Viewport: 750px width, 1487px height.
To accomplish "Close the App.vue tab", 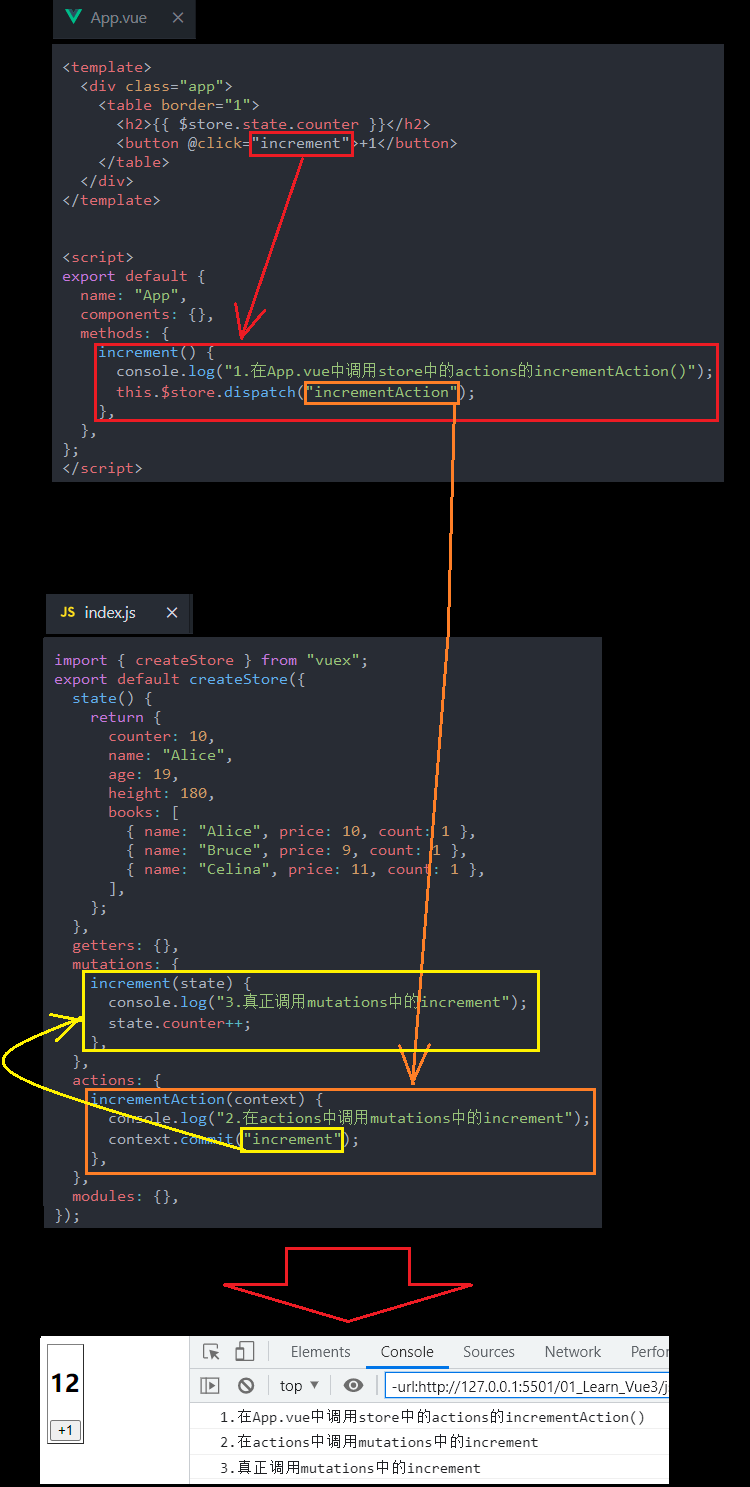I will click(x=177, y=18).
